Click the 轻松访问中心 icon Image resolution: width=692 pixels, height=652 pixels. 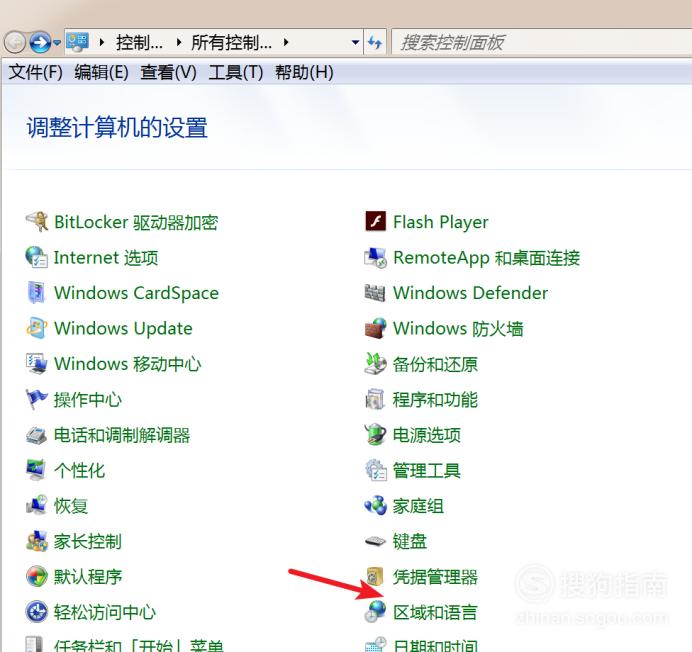pos(37,612)
